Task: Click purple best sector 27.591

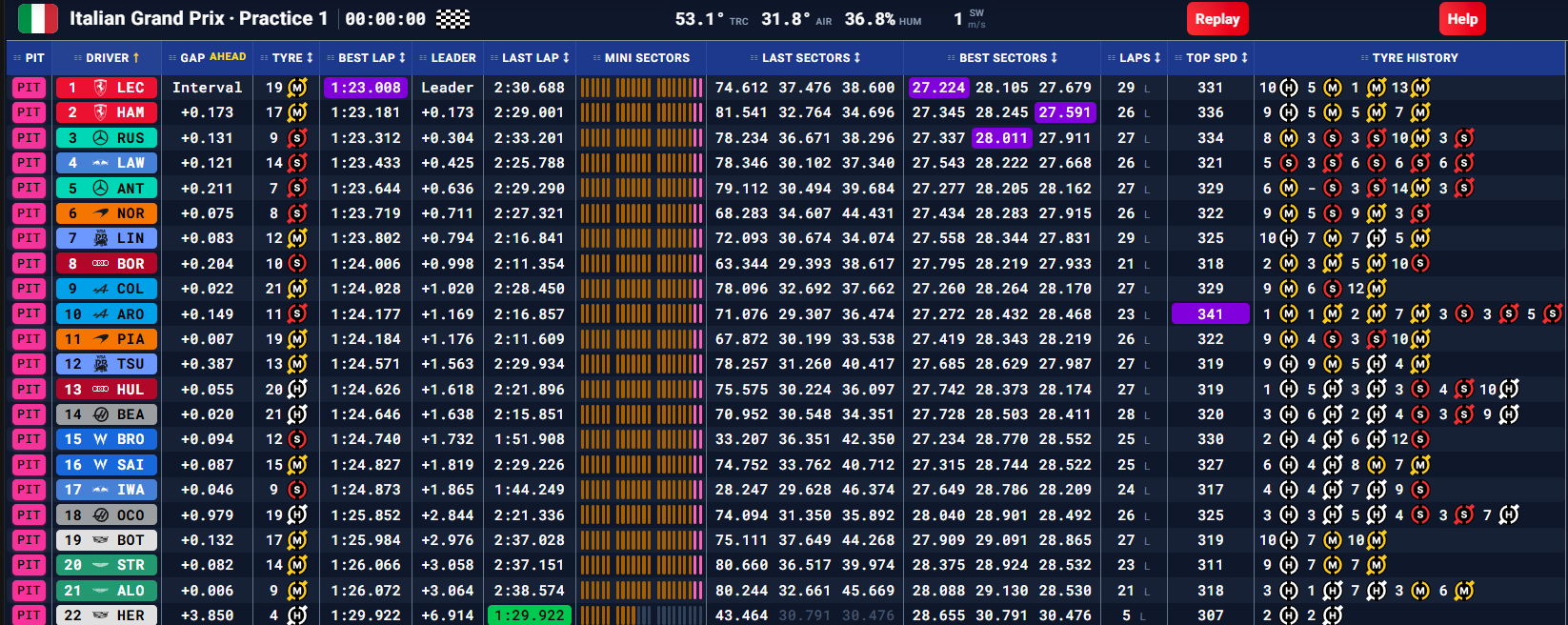Action: click(x=1065, y=112)
